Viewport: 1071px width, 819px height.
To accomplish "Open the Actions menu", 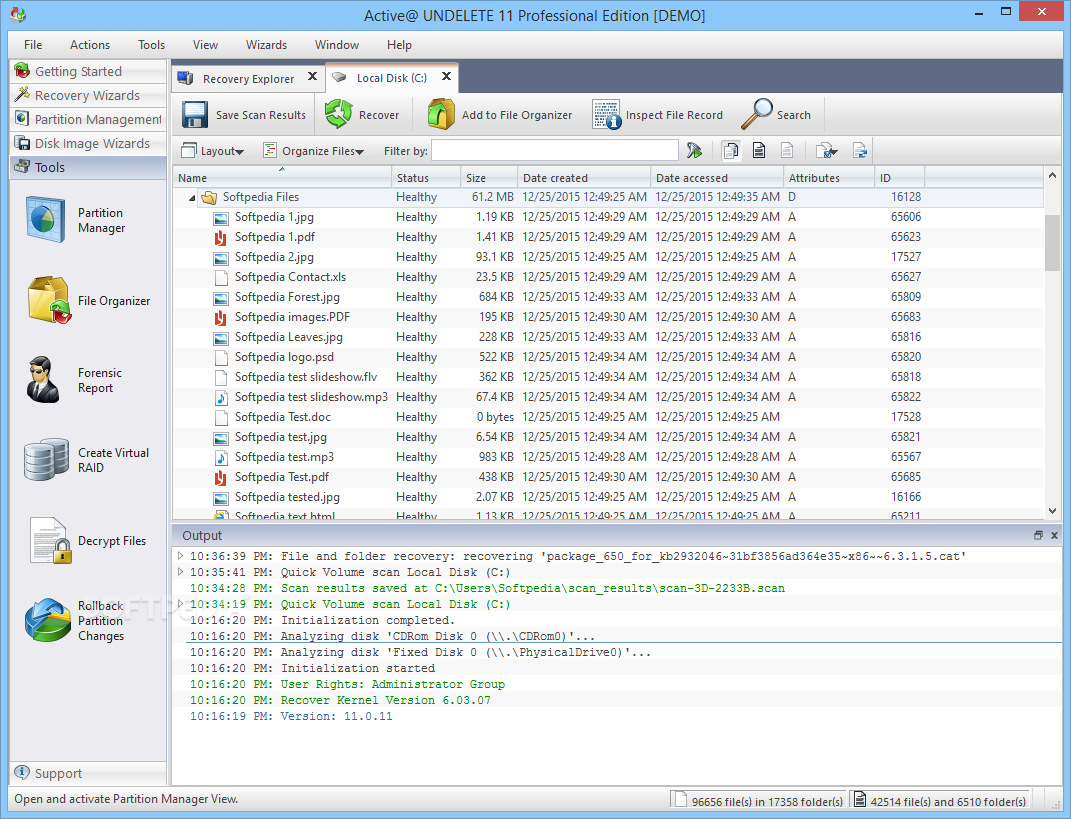I will pyautogui.click(x=89, y=44).
